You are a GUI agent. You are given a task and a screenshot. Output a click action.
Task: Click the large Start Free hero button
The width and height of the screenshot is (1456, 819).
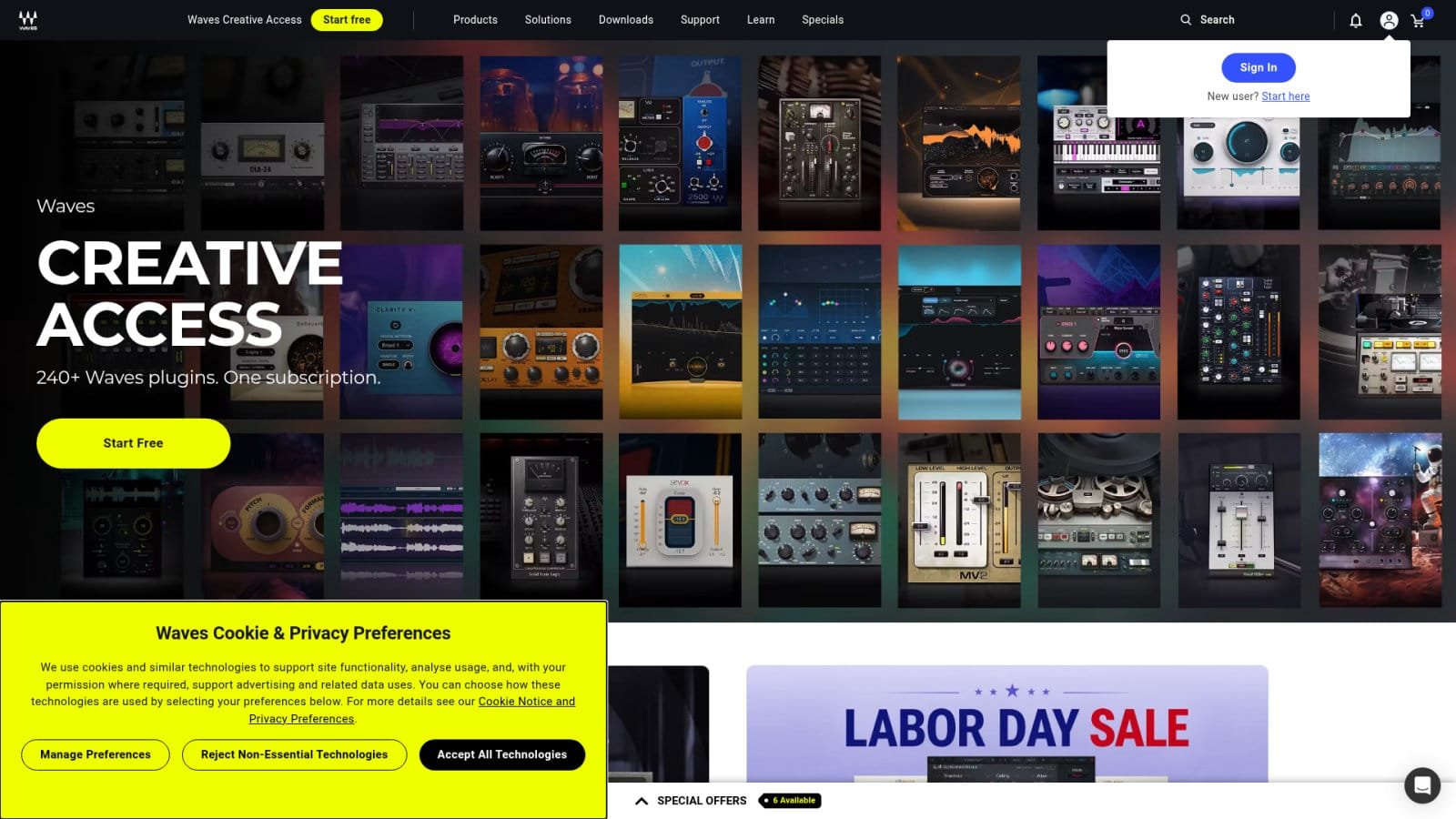click(133, 443)
